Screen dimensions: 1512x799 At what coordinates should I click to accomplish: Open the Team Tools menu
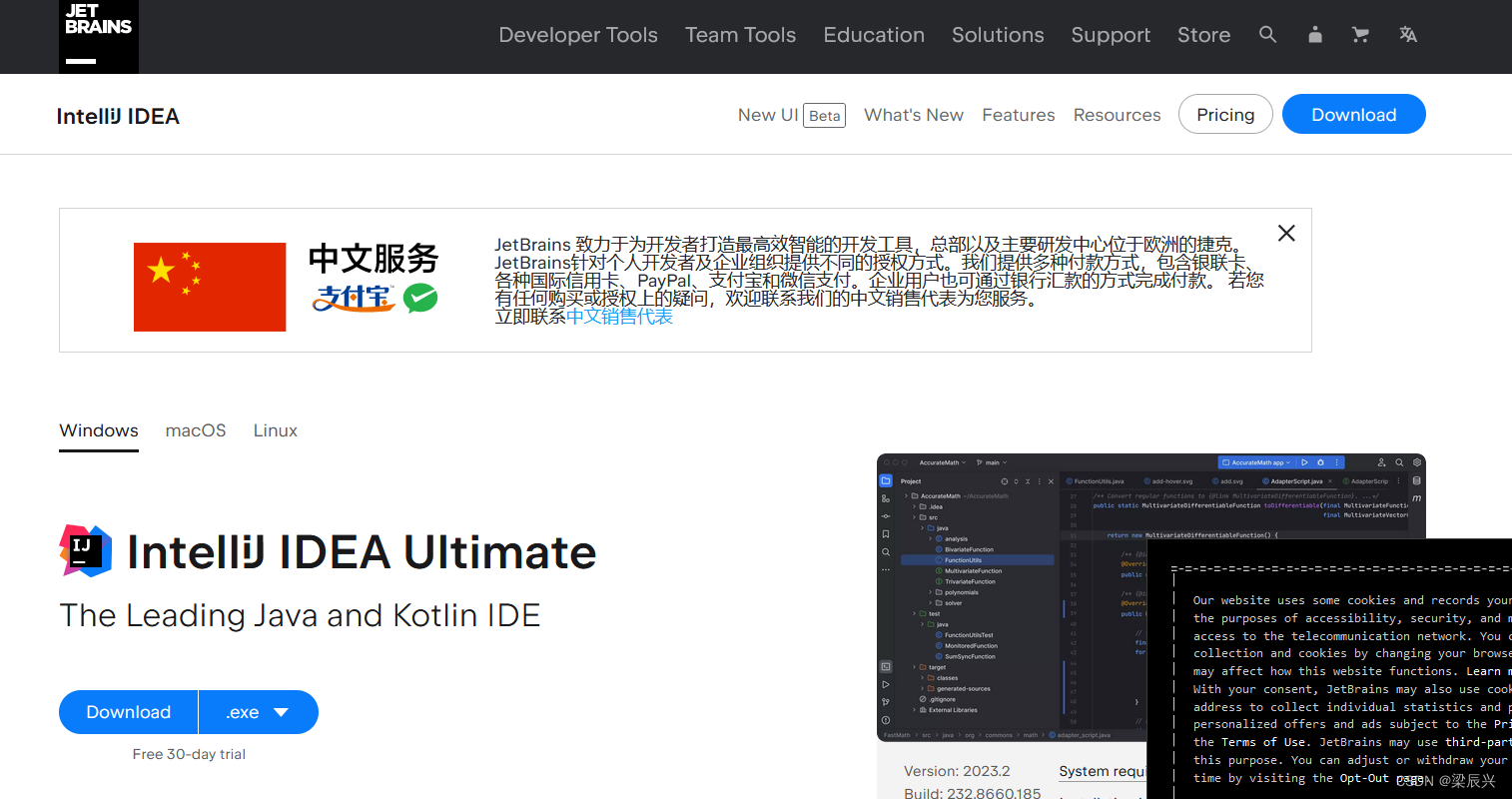coord(740,35)
